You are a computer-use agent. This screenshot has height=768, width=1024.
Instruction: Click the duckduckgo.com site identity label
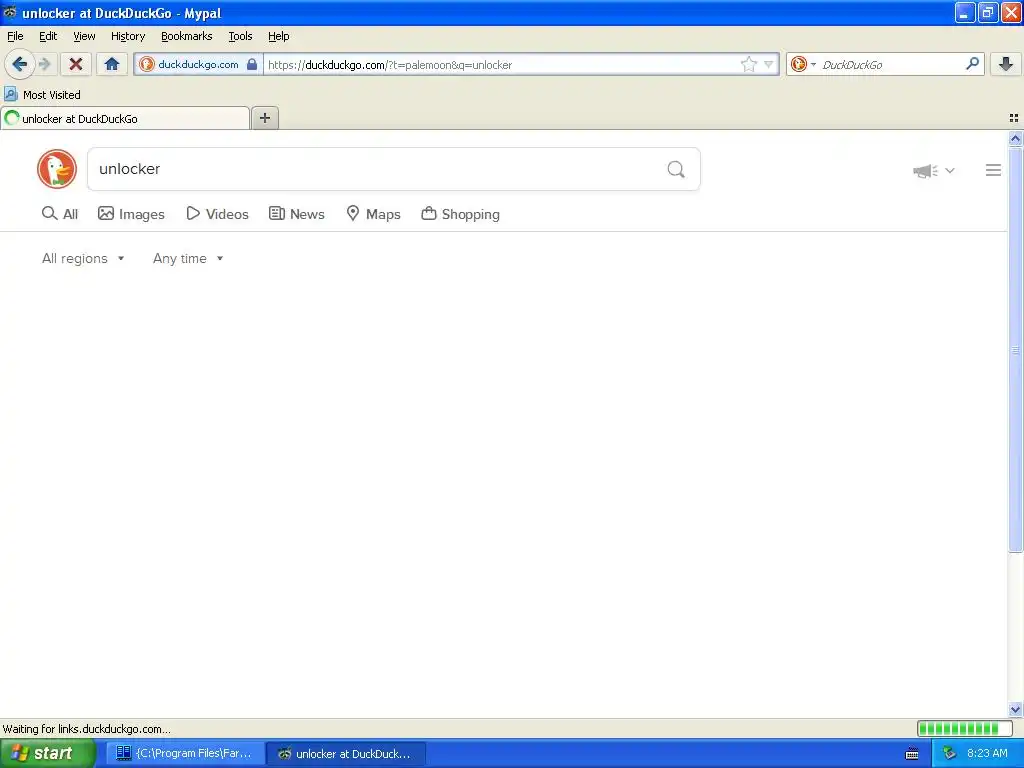tap(198, 64)
